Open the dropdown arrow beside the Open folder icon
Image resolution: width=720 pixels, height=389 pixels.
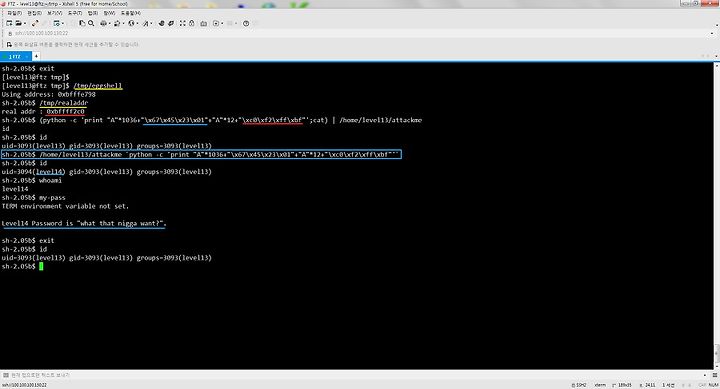point(25,23)
